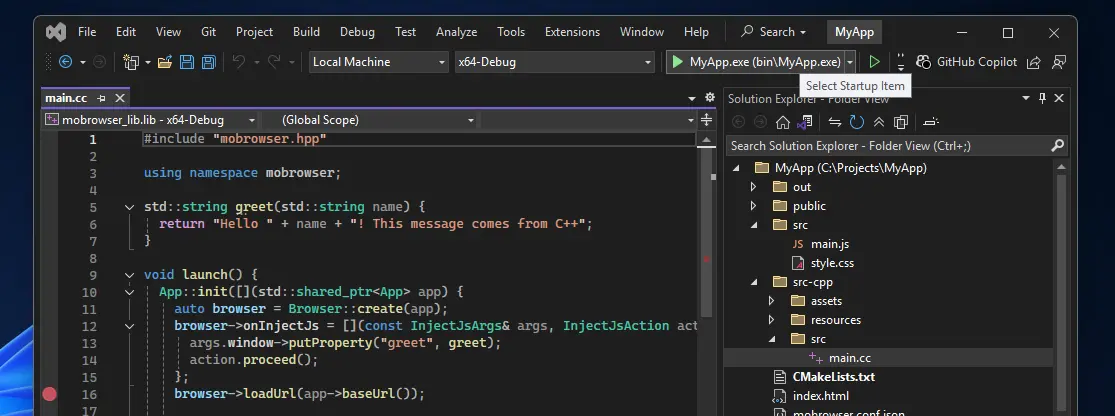
Task: Click the Visual Studio logo icon
Action: (55, 32)
